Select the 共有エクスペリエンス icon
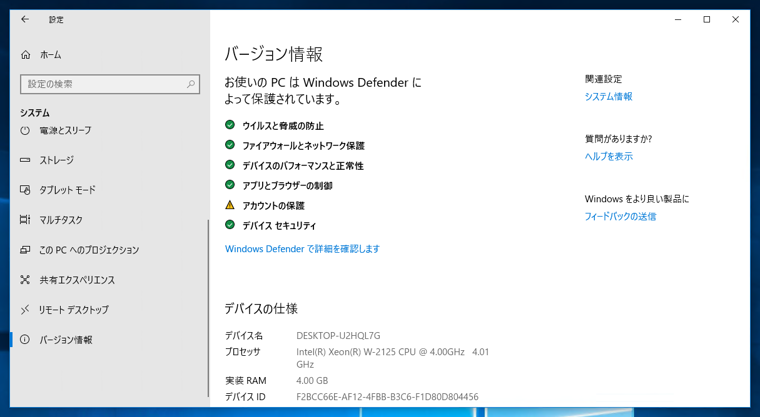The width and height of the screenshot is (760, 417). (x=25, y=280)
